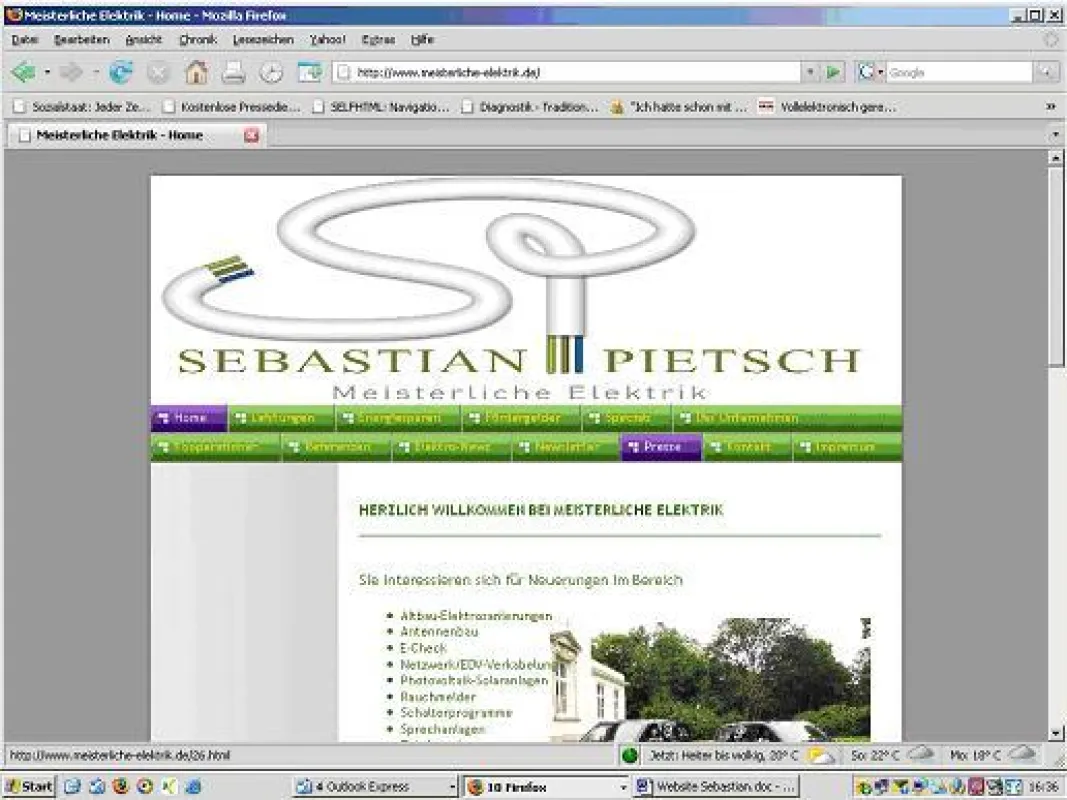Image resolution: width=1067 pixels, height=800 pixels.
Task: Click the greyed Stop loading icon
Action: 159,72
